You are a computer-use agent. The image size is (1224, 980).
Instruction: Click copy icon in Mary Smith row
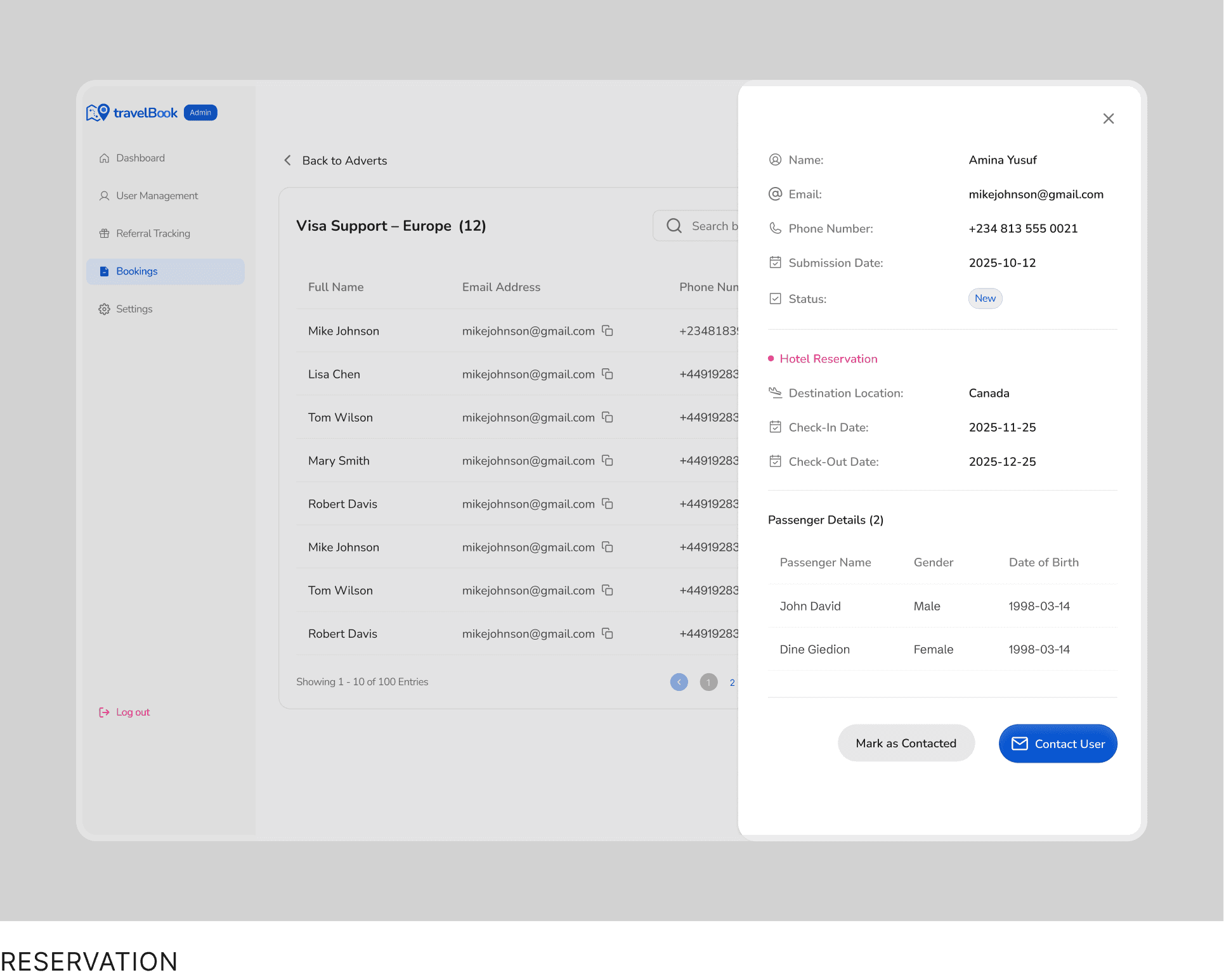pos(607,461)
